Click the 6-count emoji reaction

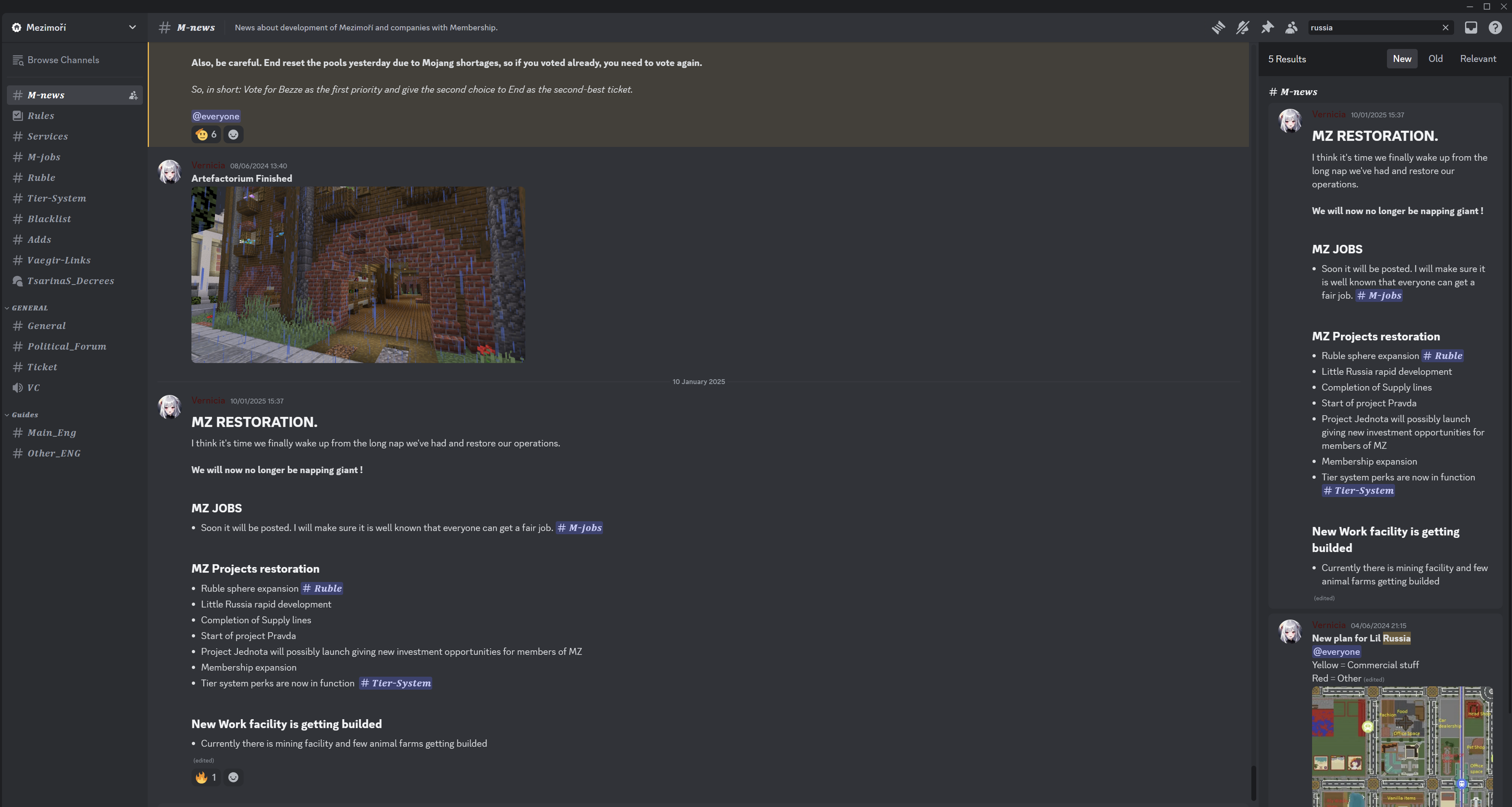(x=206, y=134)
